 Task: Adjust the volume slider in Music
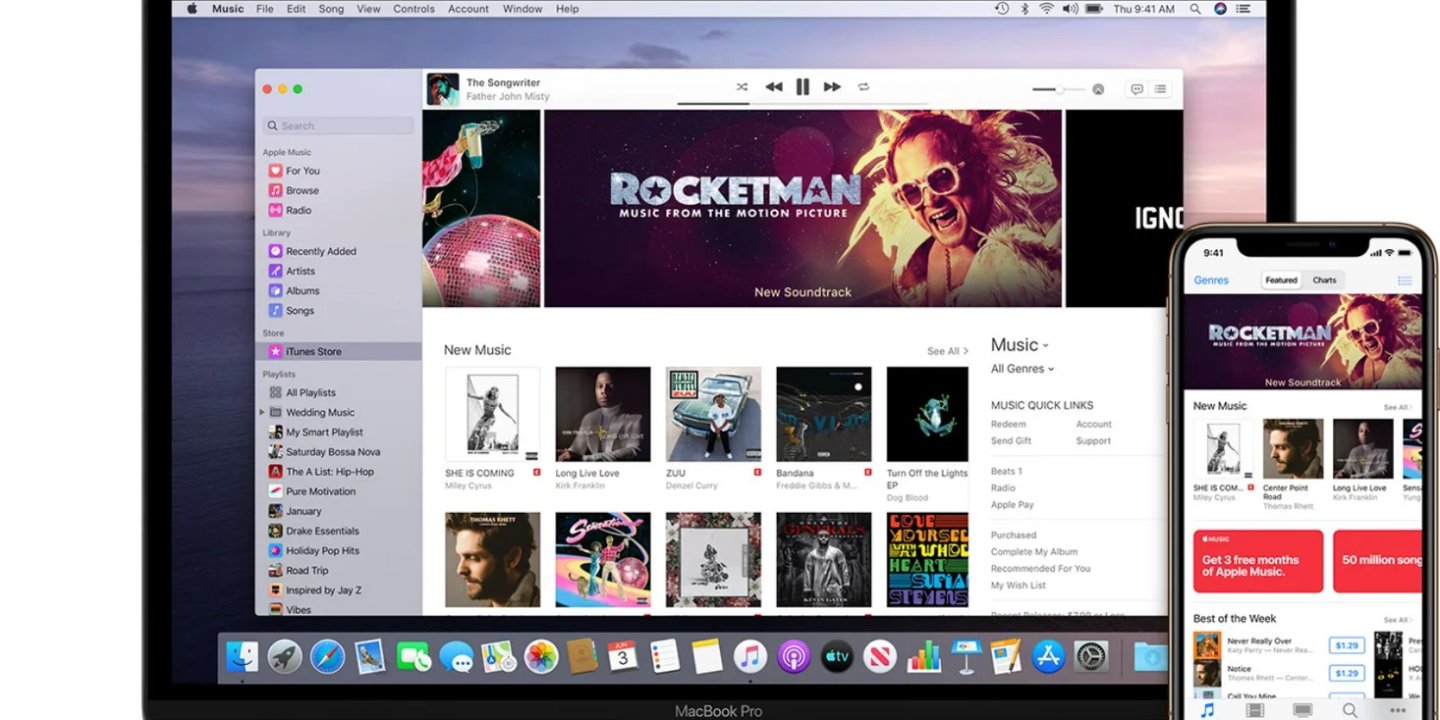1059,90
